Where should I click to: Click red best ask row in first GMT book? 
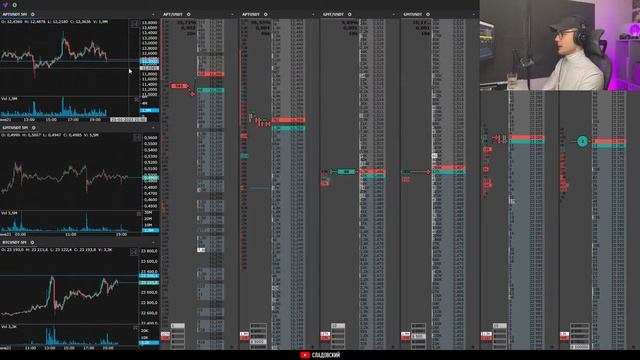pyautogui.click(x=372, y=171)
